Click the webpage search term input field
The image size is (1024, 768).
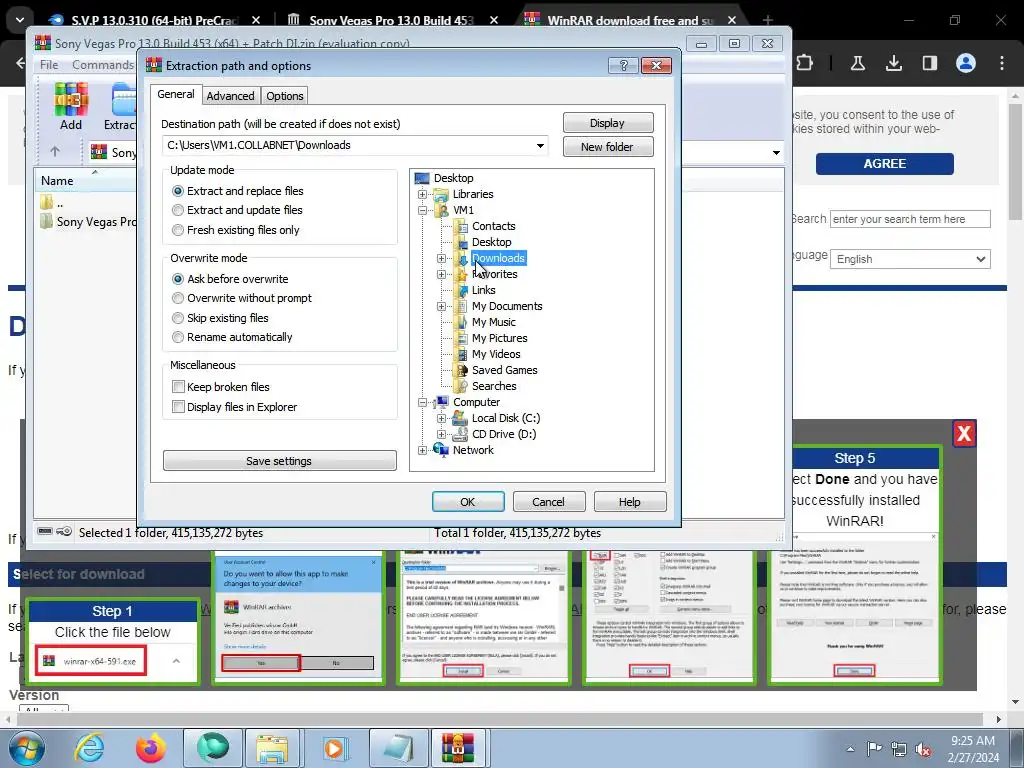pos(910,219)
